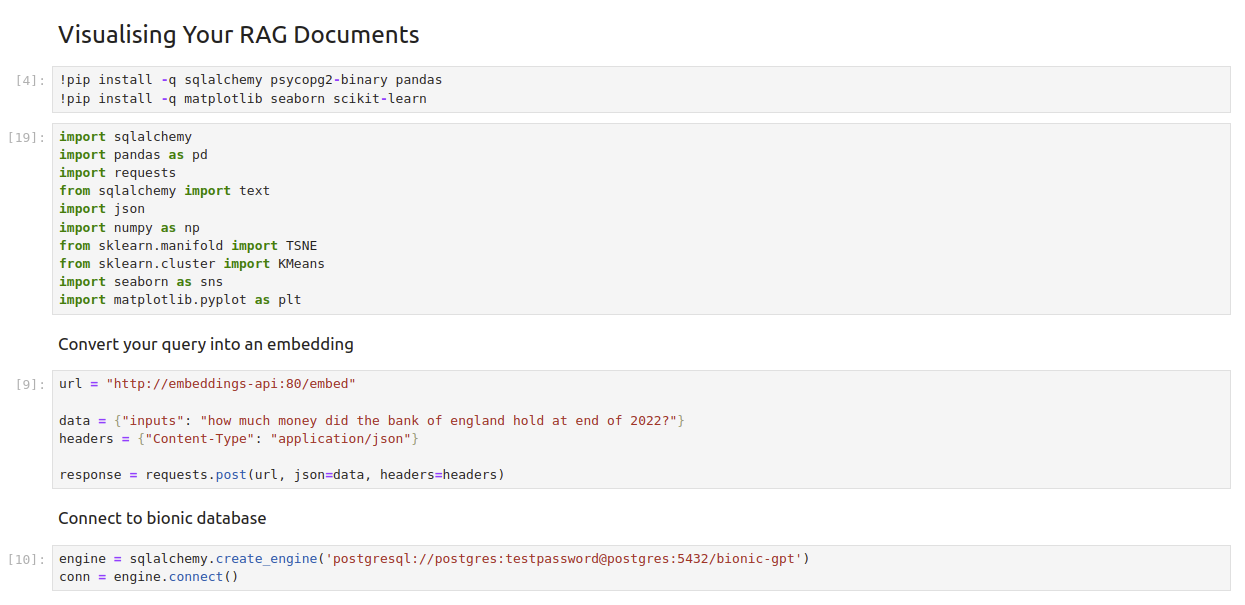Click the TSNE import line
1245x605 pixels.
187,245
